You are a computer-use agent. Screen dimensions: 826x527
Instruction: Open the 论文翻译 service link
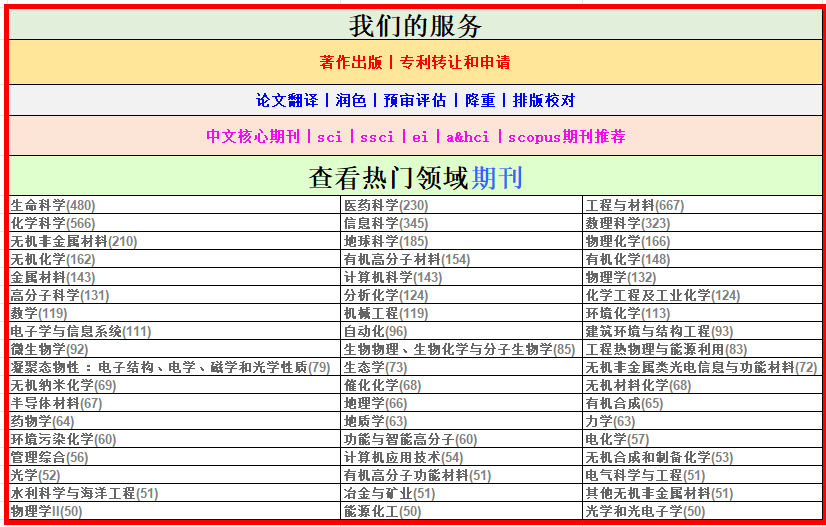point(287,100)
